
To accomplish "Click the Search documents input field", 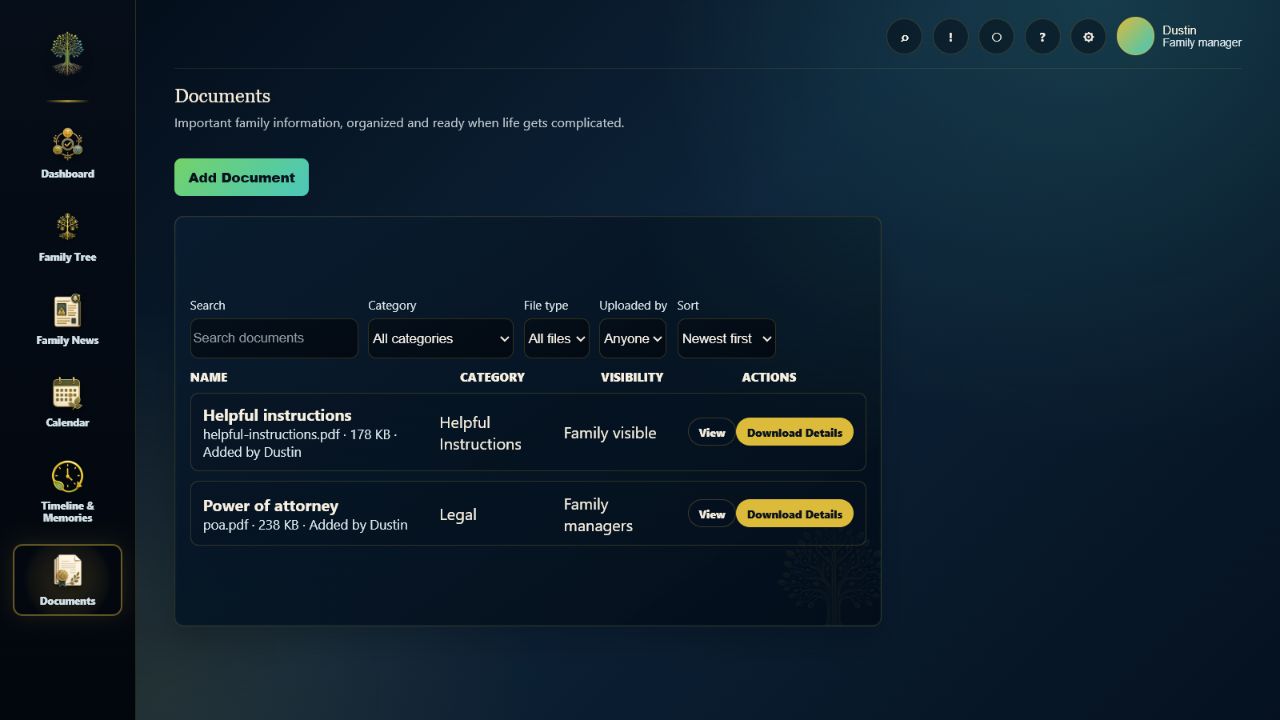I will tap(273, 338).
